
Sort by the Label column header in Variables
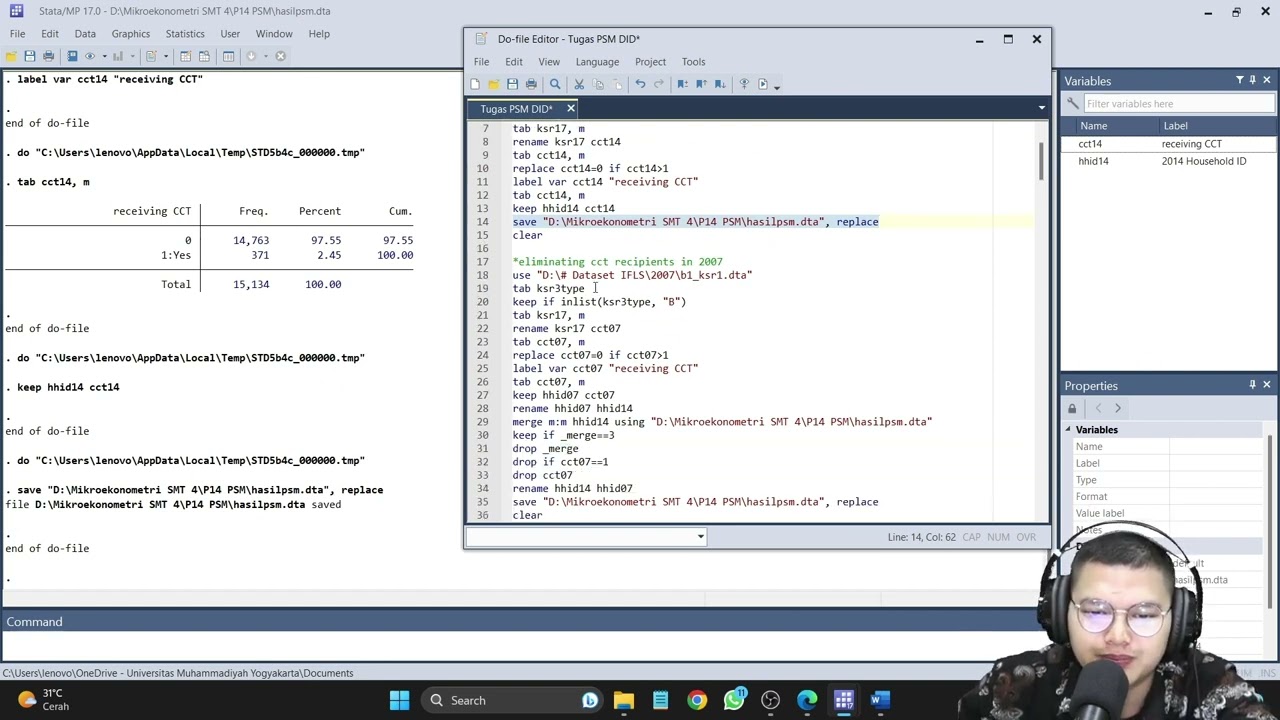coord(1216,126)
